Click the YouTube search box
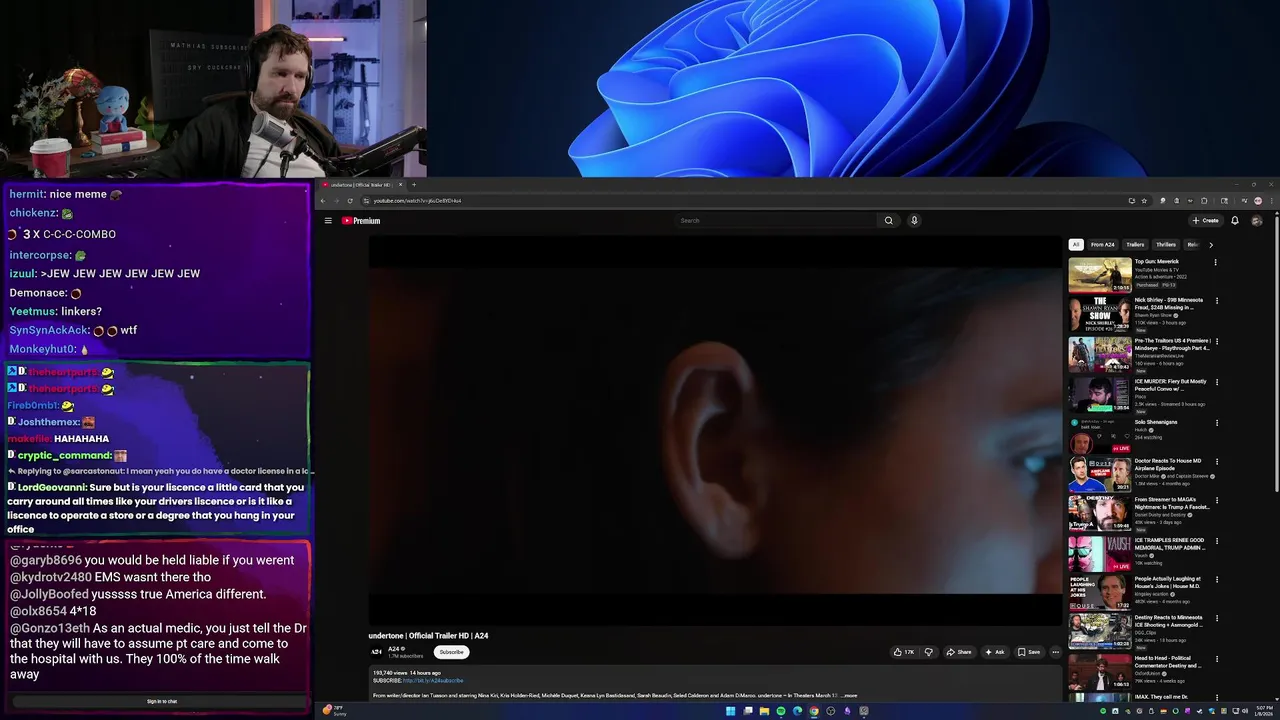Viewport: 1280px width, 720px height. click(775, 221)
